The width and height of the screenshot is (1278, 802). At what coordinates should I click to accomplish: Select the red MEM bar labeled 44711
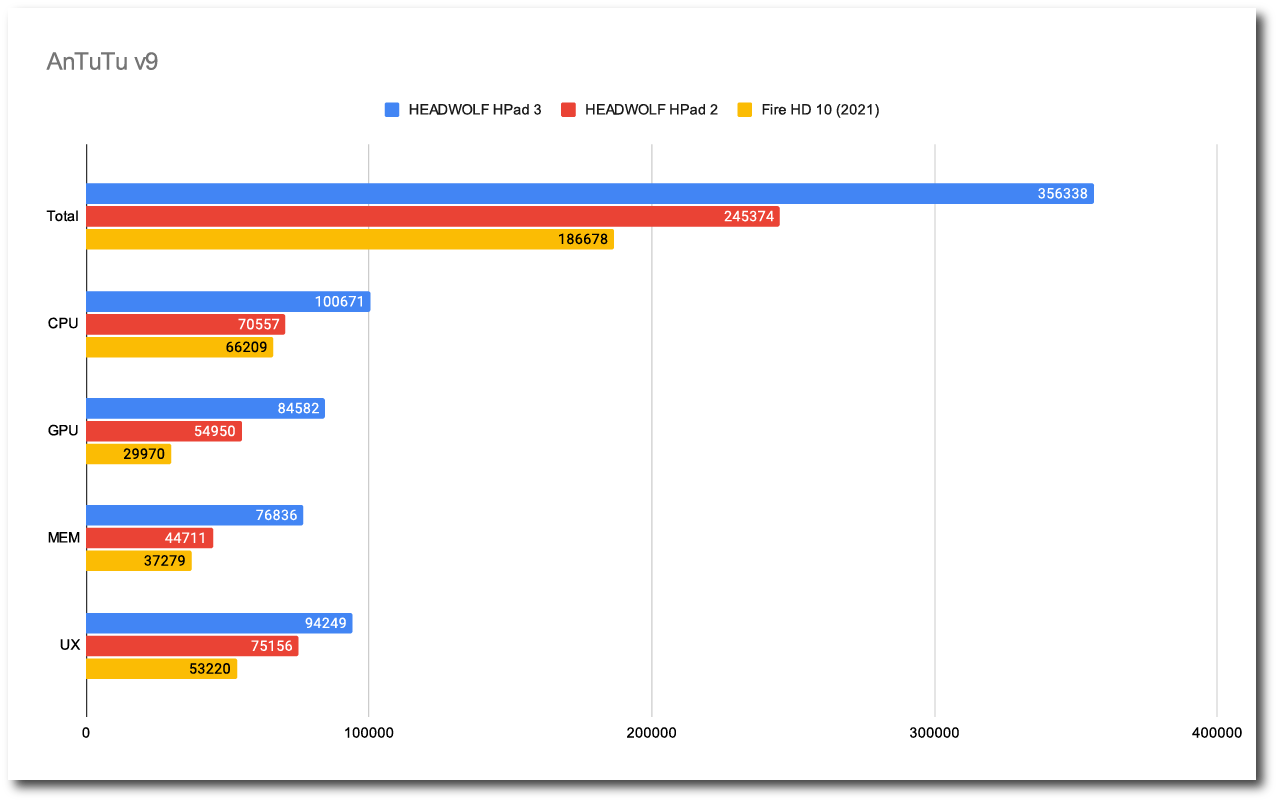click(149, 539)
